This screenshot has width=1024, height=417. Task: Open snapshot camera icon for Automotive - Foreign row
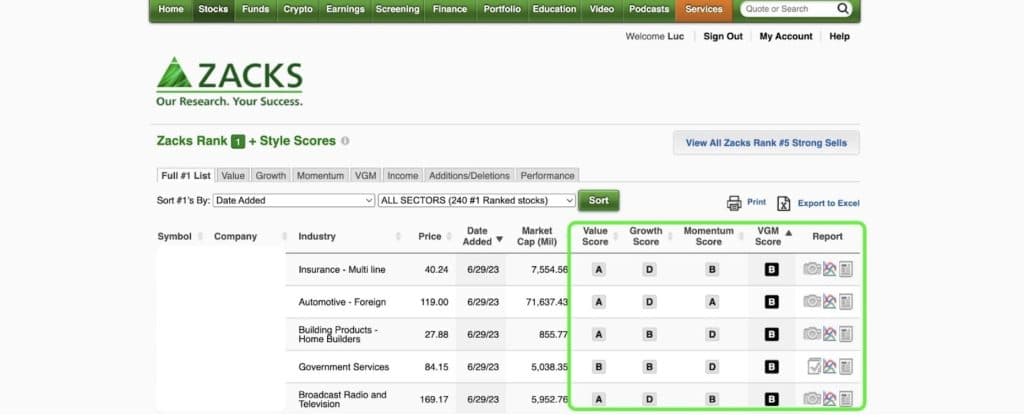coord(812,301)
